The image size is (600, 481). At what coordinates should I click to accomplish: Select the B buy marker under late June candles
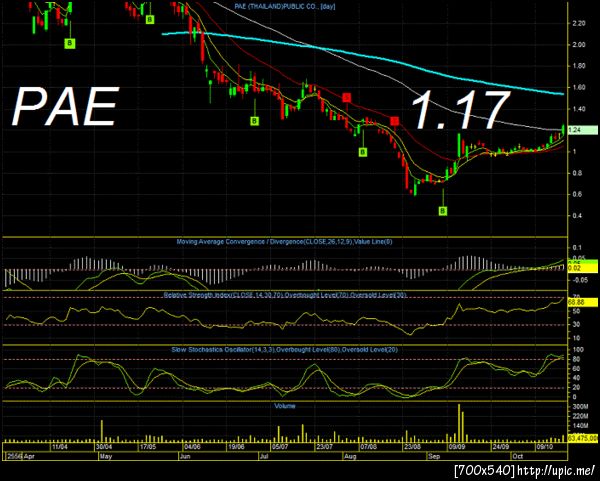coord(254,121)
